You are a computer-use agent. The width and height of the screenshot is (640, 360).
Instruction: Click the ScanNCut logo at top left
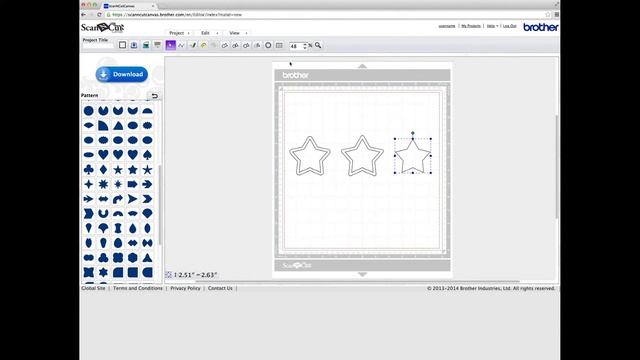[102, 27]
